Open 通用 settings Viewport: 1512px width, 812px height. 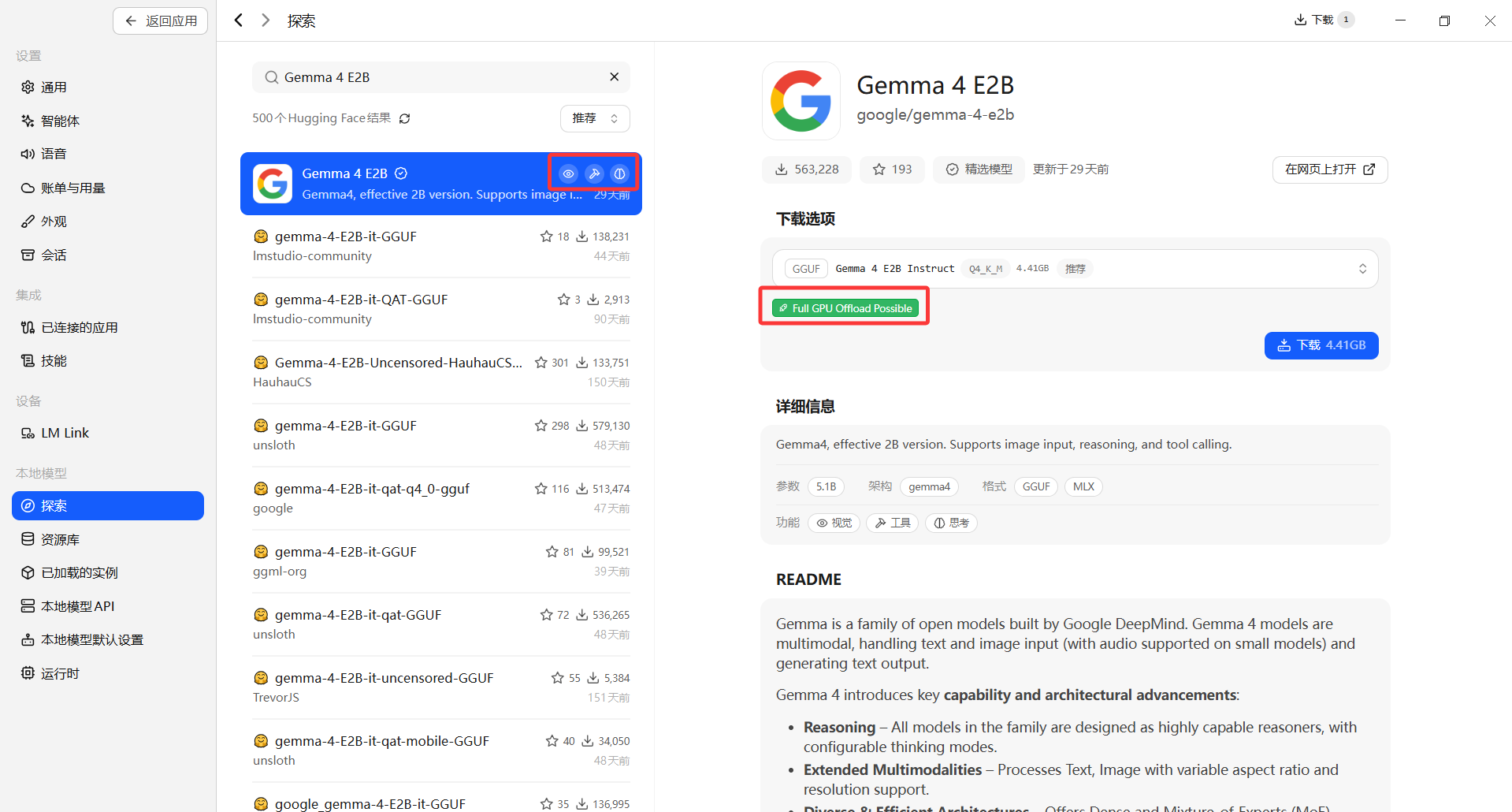[108, 88]
